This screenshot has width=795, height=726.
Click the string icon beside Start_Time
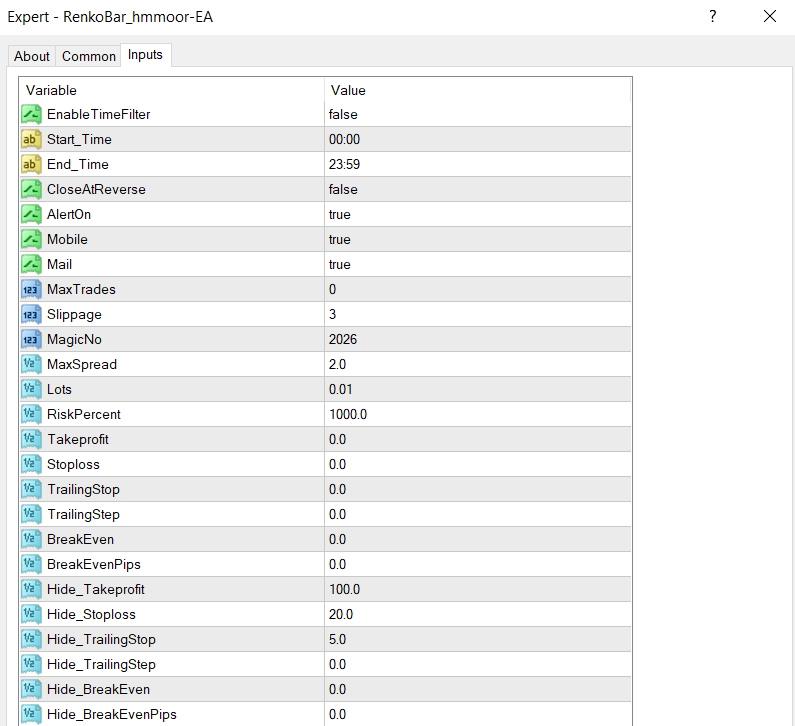pyautogui.click(x=31, y=139)
